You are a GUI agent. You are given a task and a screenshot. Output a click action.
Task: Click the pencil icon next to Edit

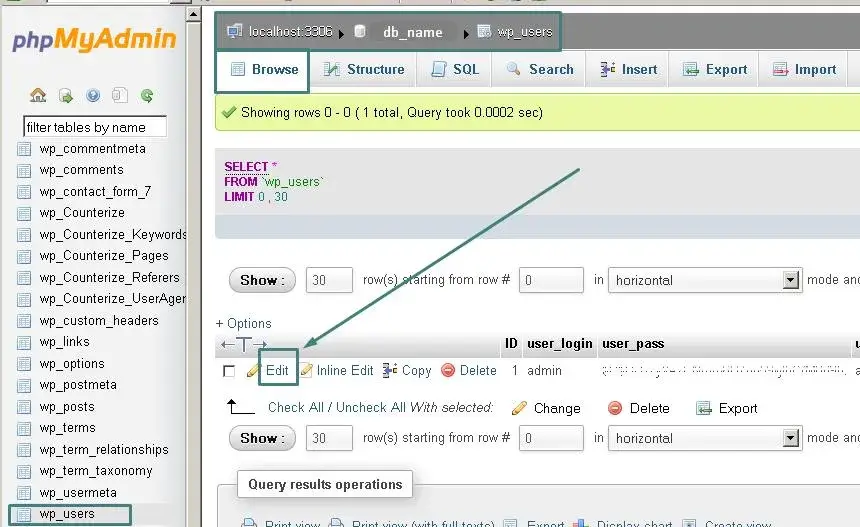pos(253,371)
